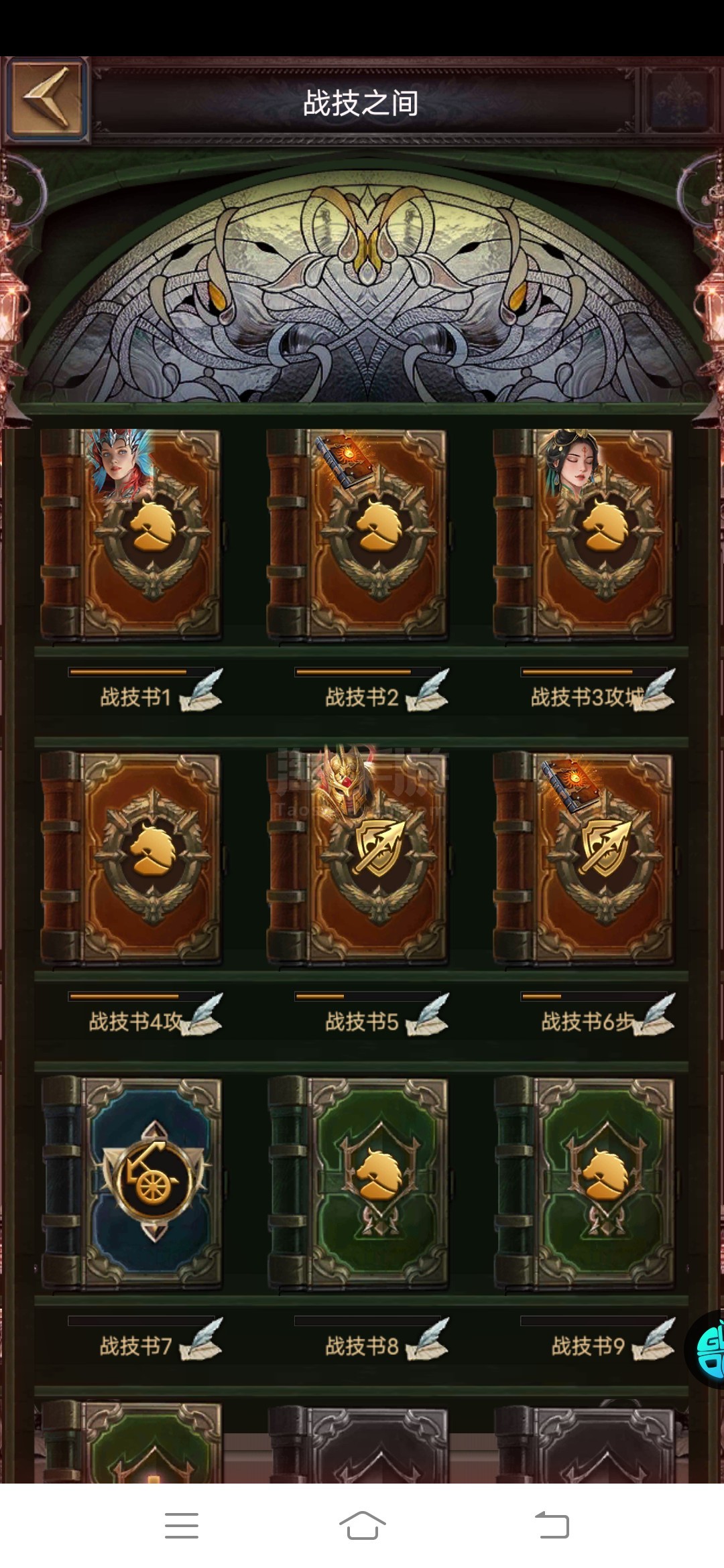Tap the quill icon beside 战技书9
The width and height of the screenshot is (724, 1568).
(654, 1339)
